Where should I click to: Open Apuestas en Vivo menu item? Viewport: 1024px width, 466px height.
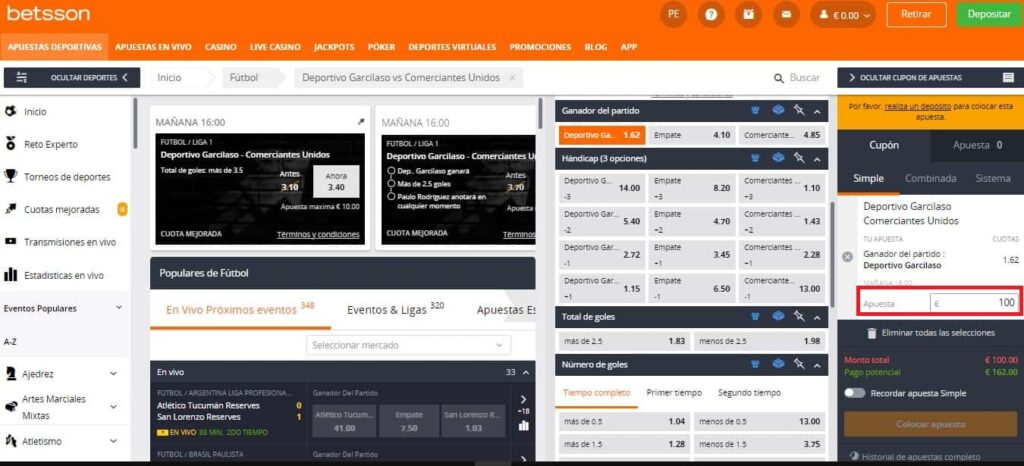coord(153,47)
